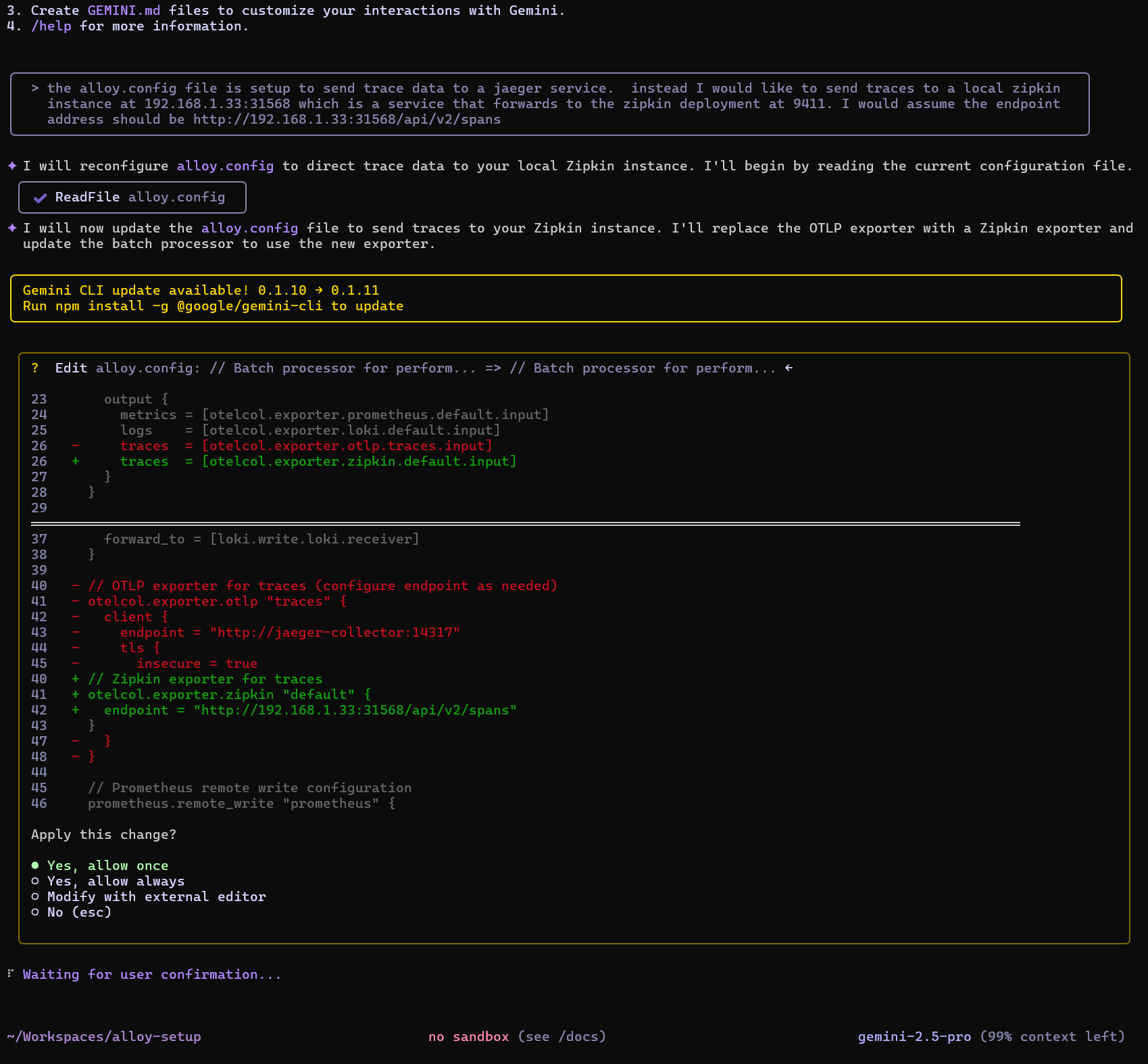Click the ReadFile alloy.config box

point(132,197)
